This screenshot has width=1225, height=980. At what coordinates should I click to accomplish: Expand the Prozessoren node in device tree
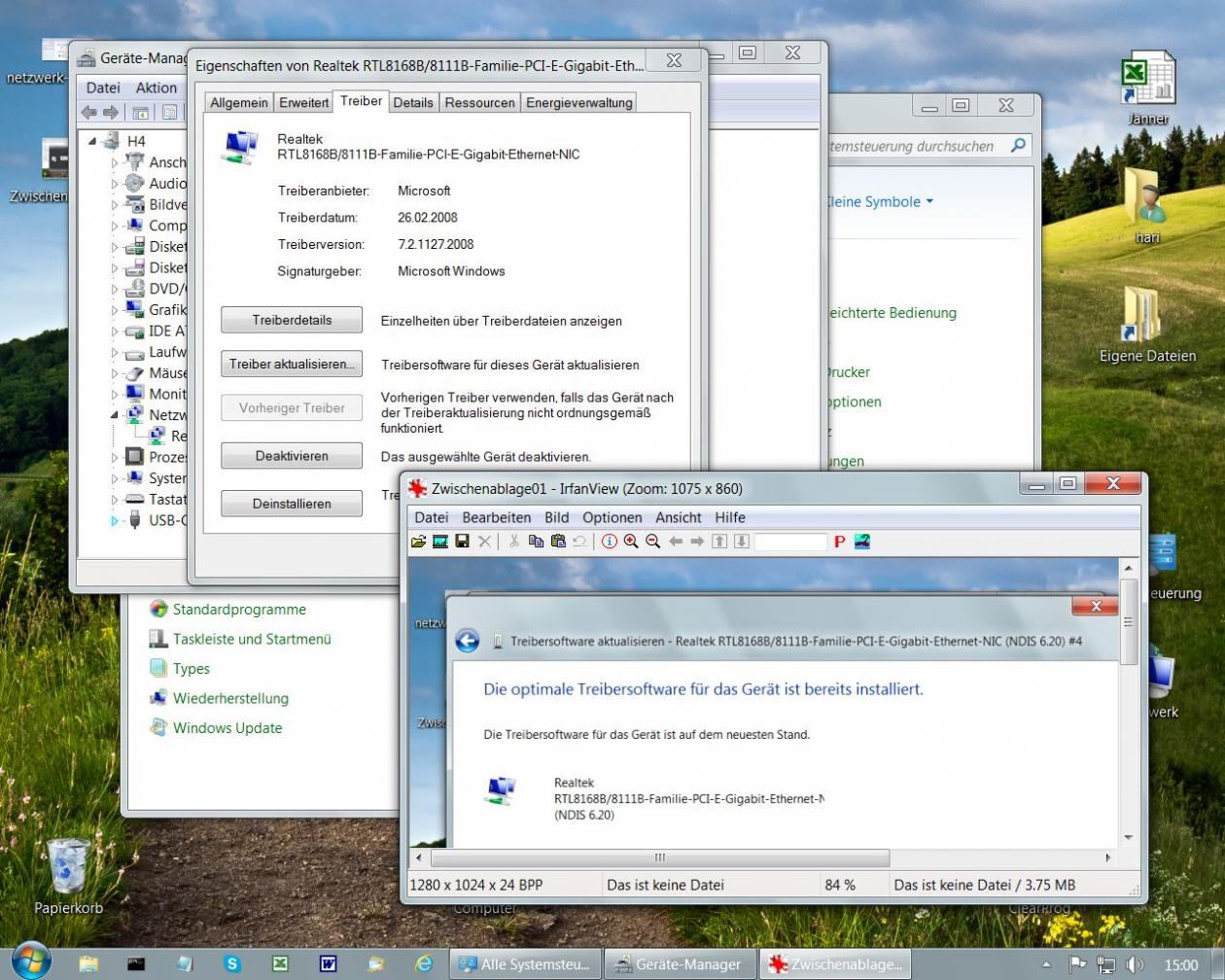115,457
